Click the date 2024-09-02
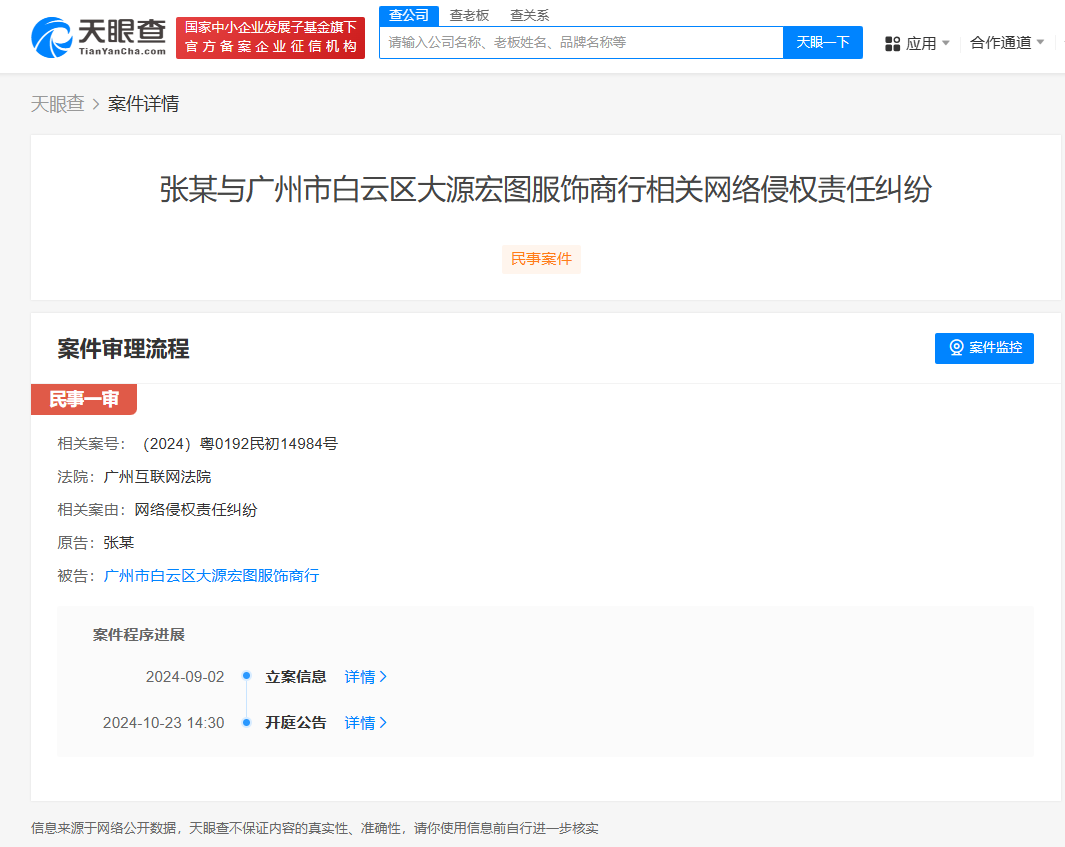 click(x=185, y=677)
